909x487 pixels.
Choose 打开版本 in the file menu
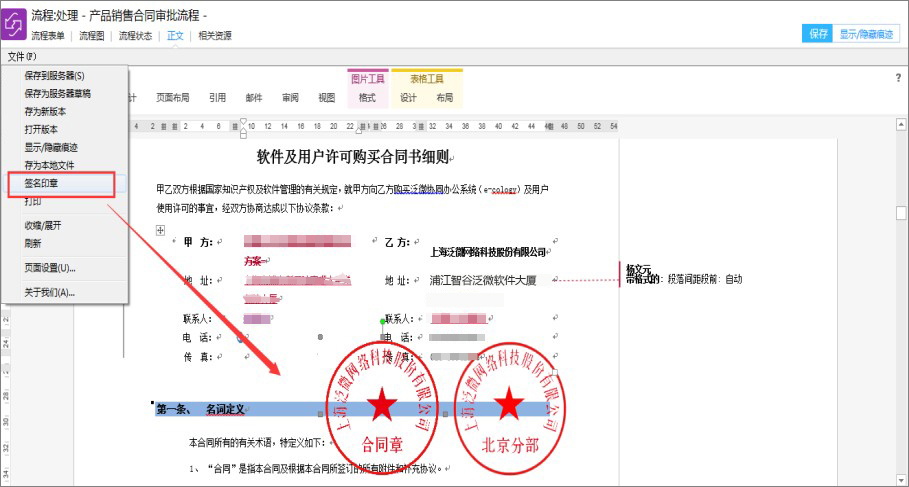(x=41, y=129)
